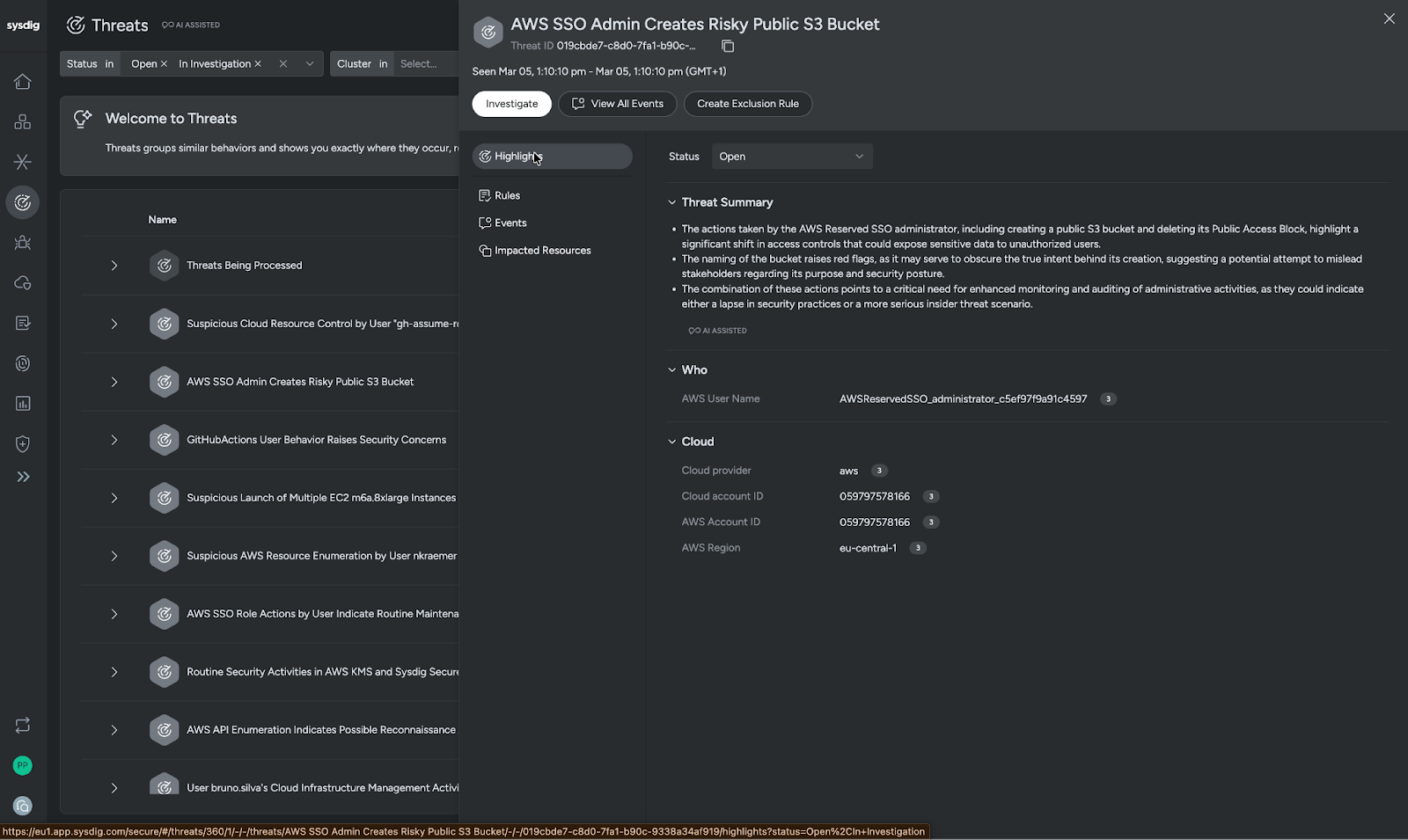Expand Suspicious Cloud Resource Control row

click(x=114, y=324)
